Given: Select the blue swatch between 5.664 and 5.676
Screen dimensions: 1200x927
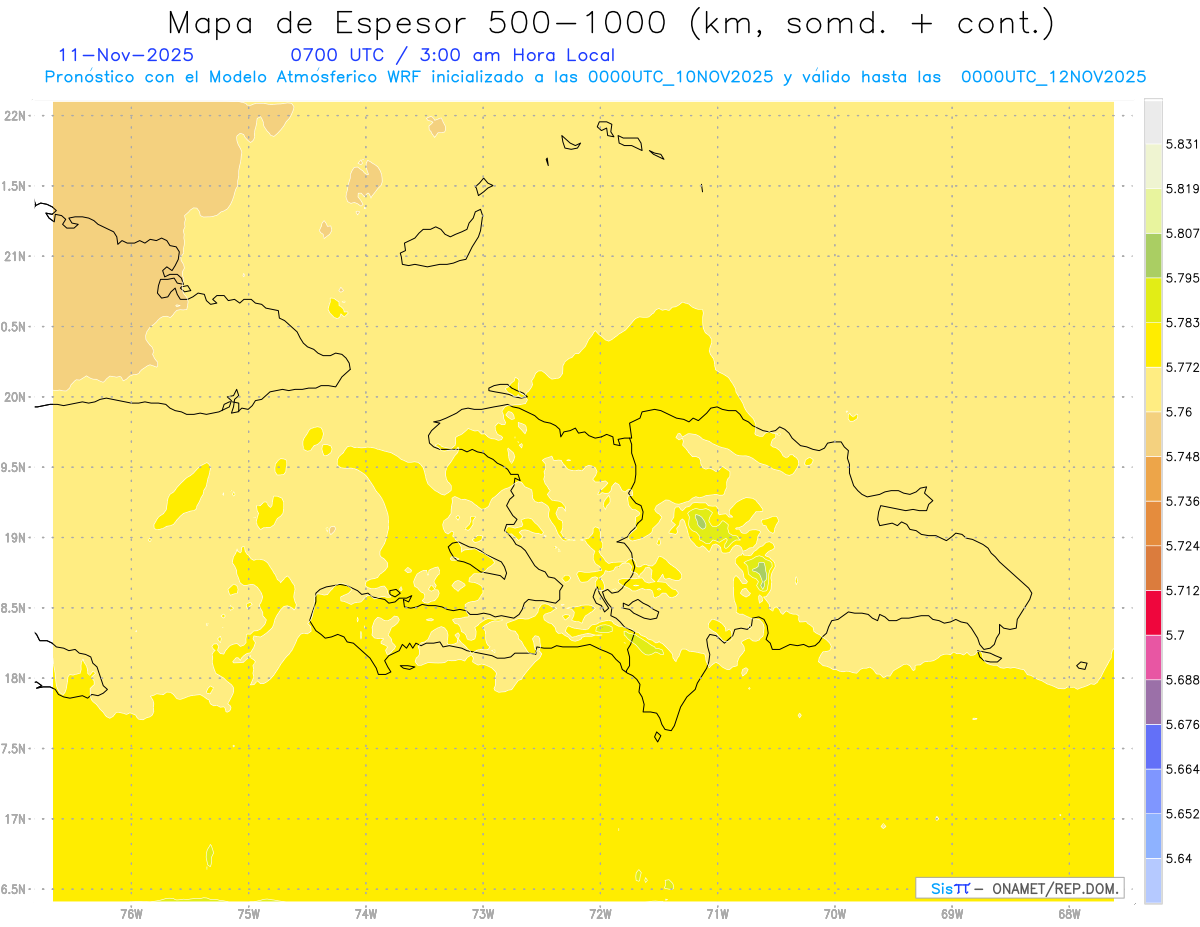Looking at the screenshot, I should [1153, 747].
